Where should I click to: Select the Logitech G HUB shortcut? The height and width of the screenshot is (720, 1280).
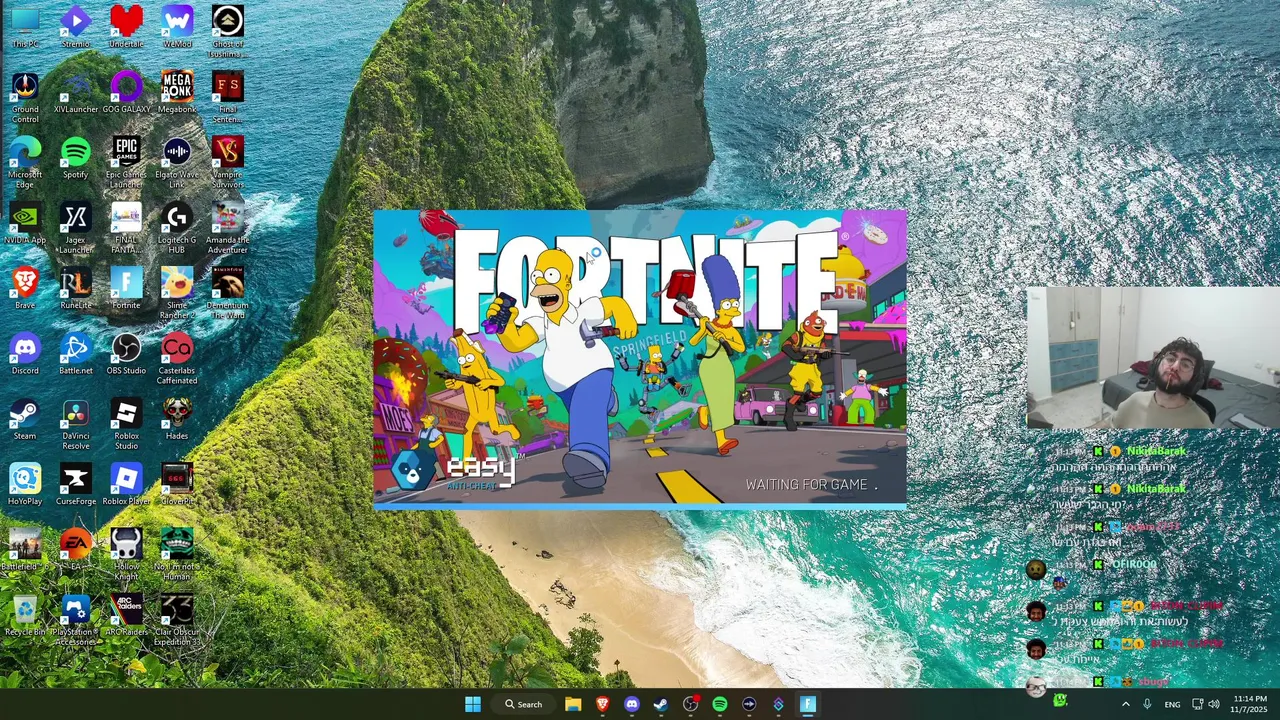point(177,228)
